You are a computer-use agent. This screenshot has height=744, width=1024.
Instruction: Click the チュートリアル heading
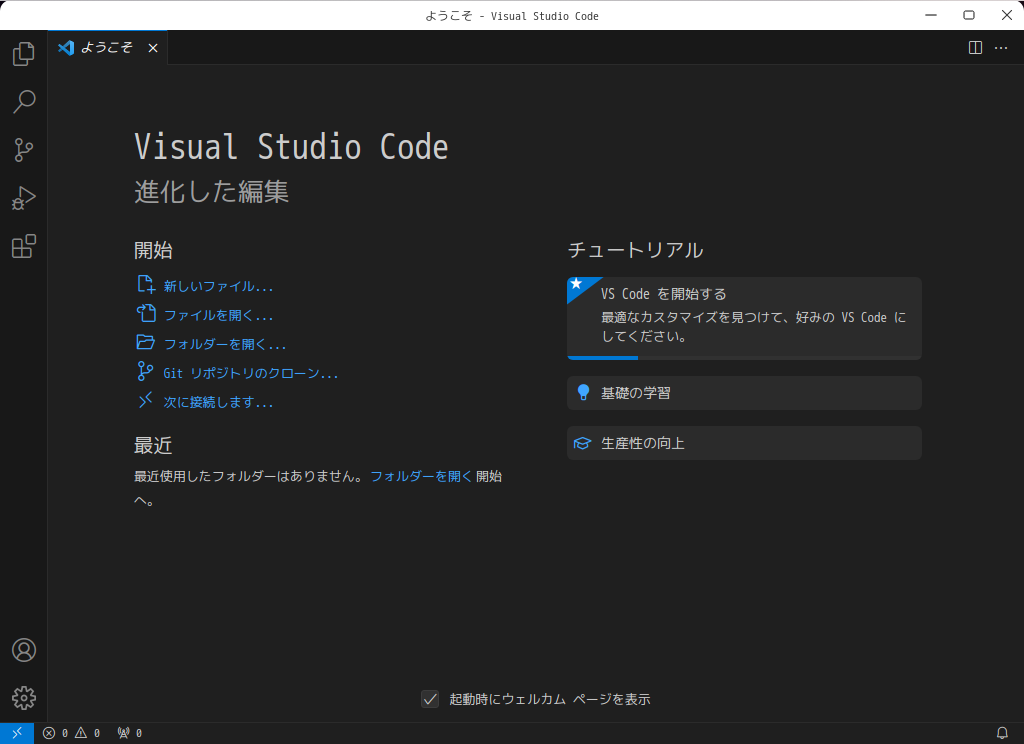coord(635,250)
